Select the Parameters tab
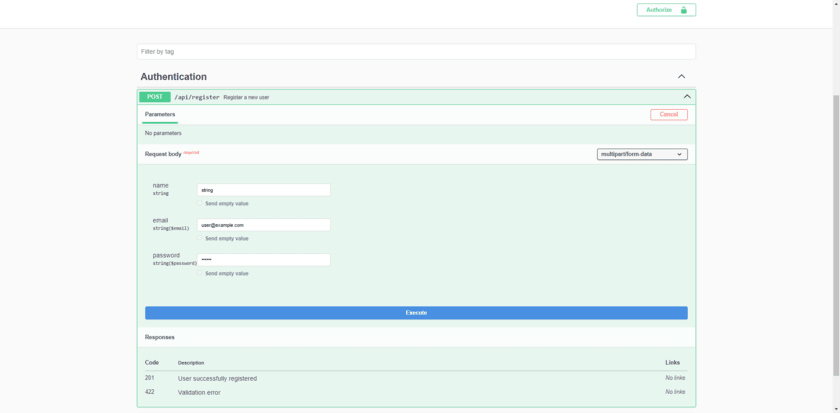The image size is (840, 413). tap(160, 115)
